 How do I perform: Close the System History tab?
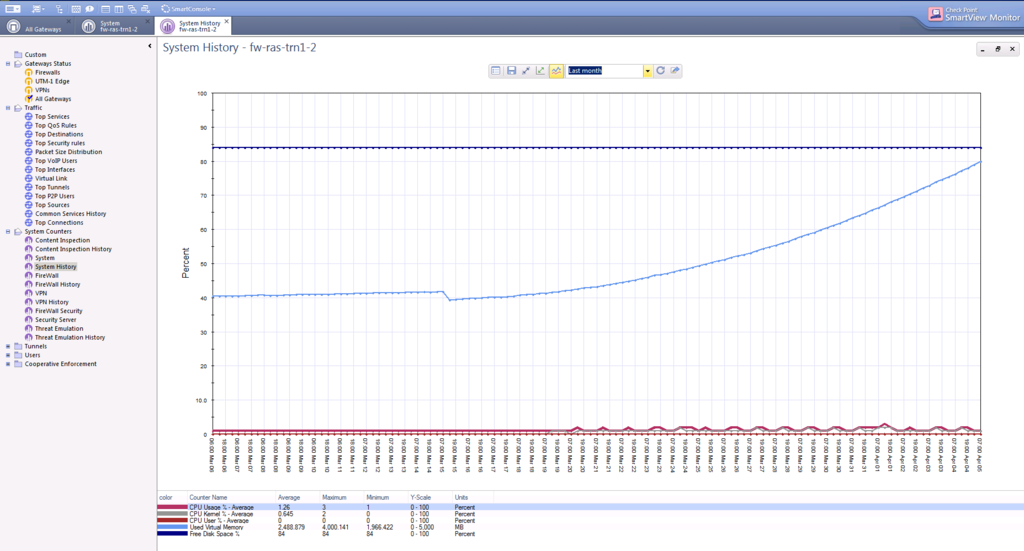(x=227, y=22)
